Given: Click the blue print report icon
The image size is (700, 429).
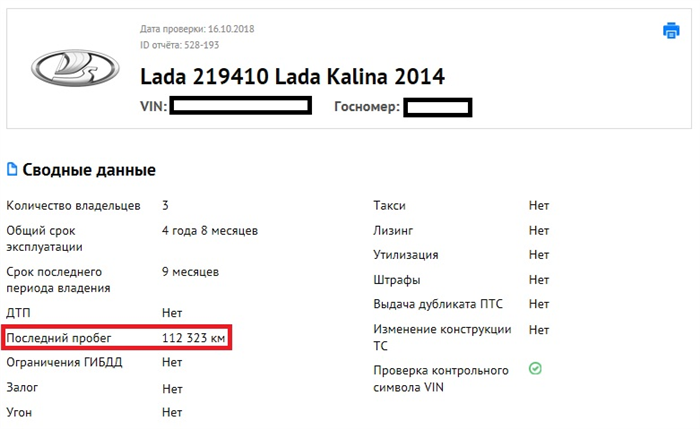Looking at the screenshot, I should 671,30.
